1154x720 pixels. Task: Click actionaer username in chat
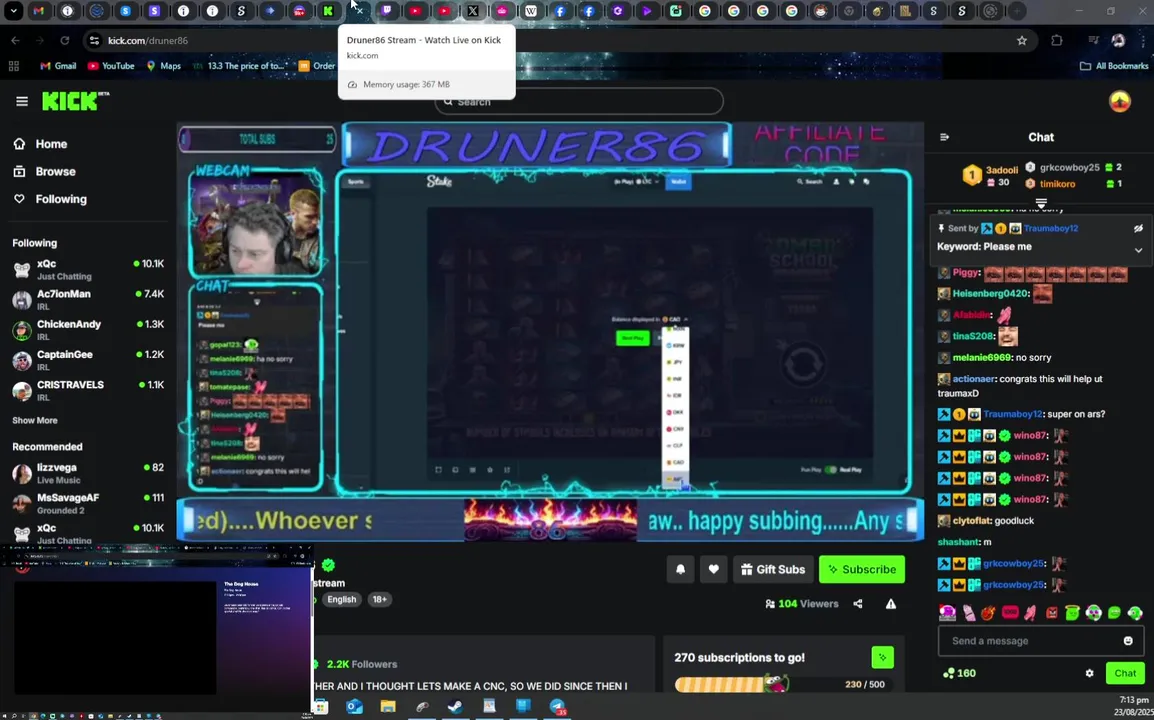tap(974, 379)
